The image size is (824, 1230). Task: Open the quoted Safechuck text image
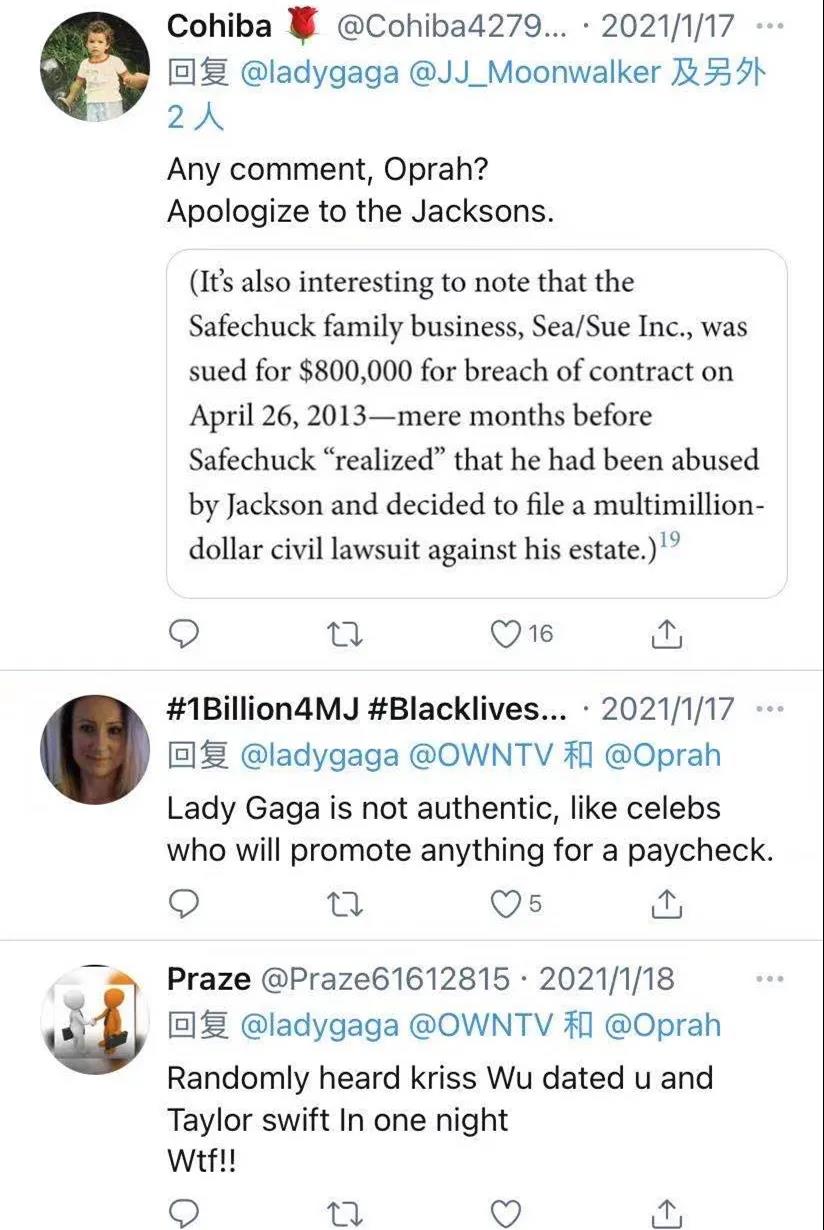click(x=476, y=423)
